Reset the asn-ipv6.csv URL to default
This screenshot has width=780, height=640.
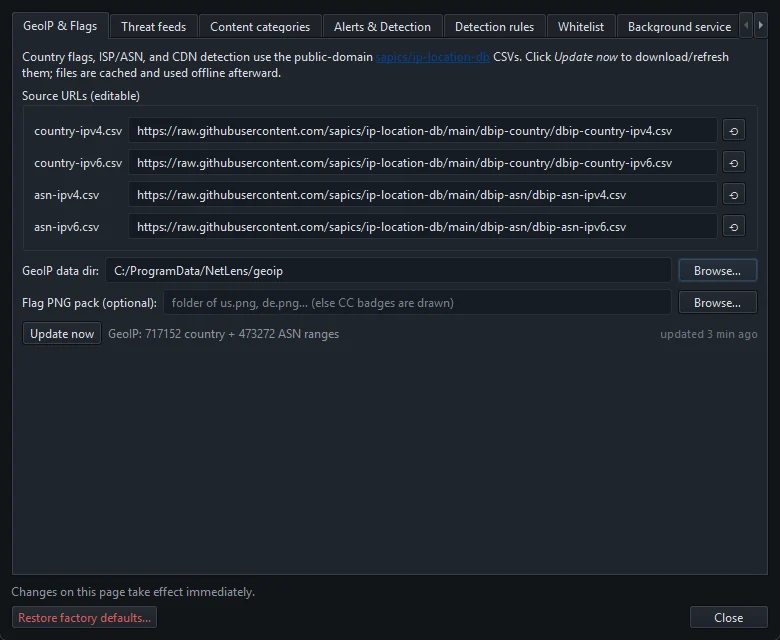733,227
